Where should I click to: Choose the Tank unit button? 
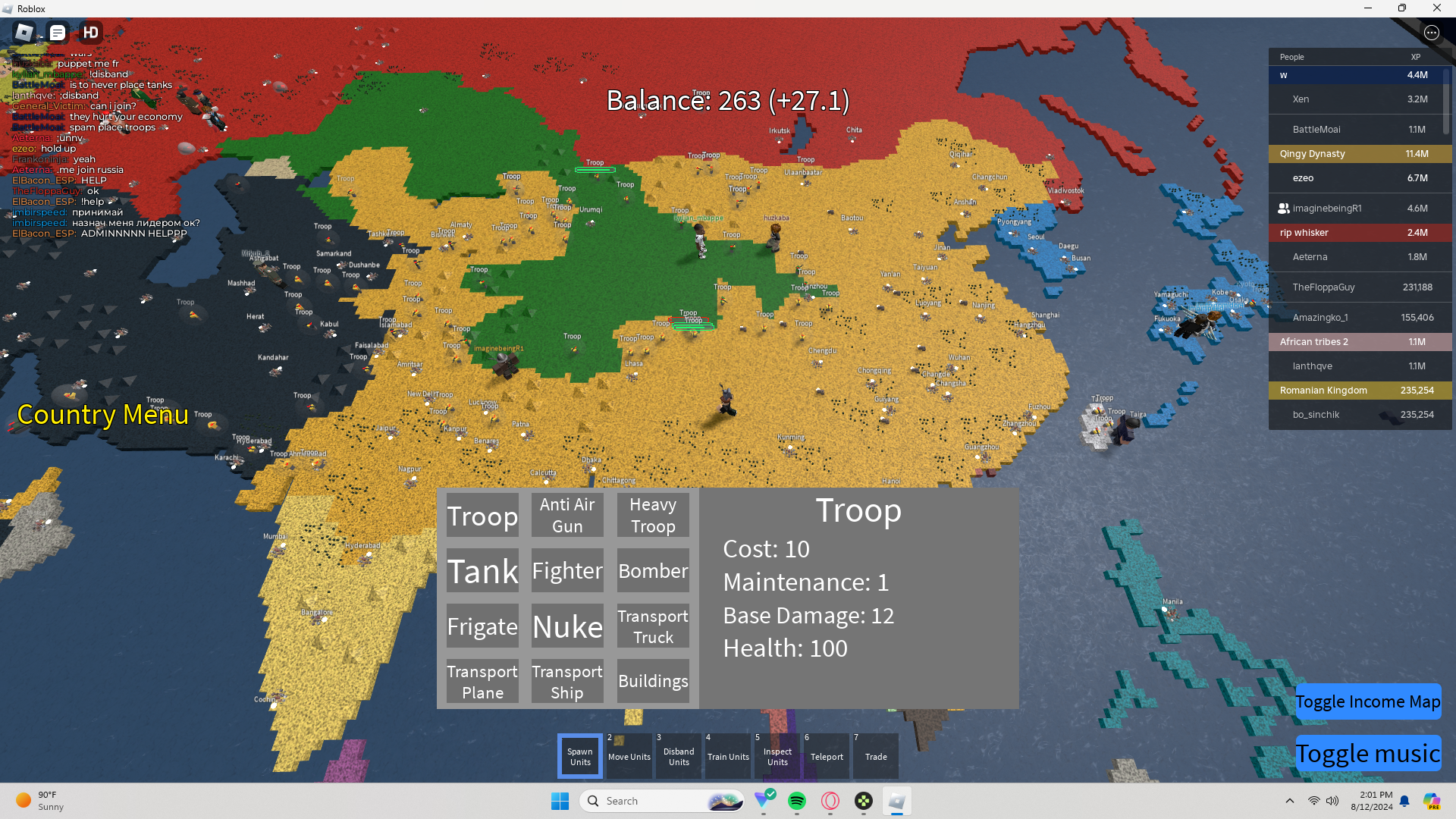click(x=482, y=571)
